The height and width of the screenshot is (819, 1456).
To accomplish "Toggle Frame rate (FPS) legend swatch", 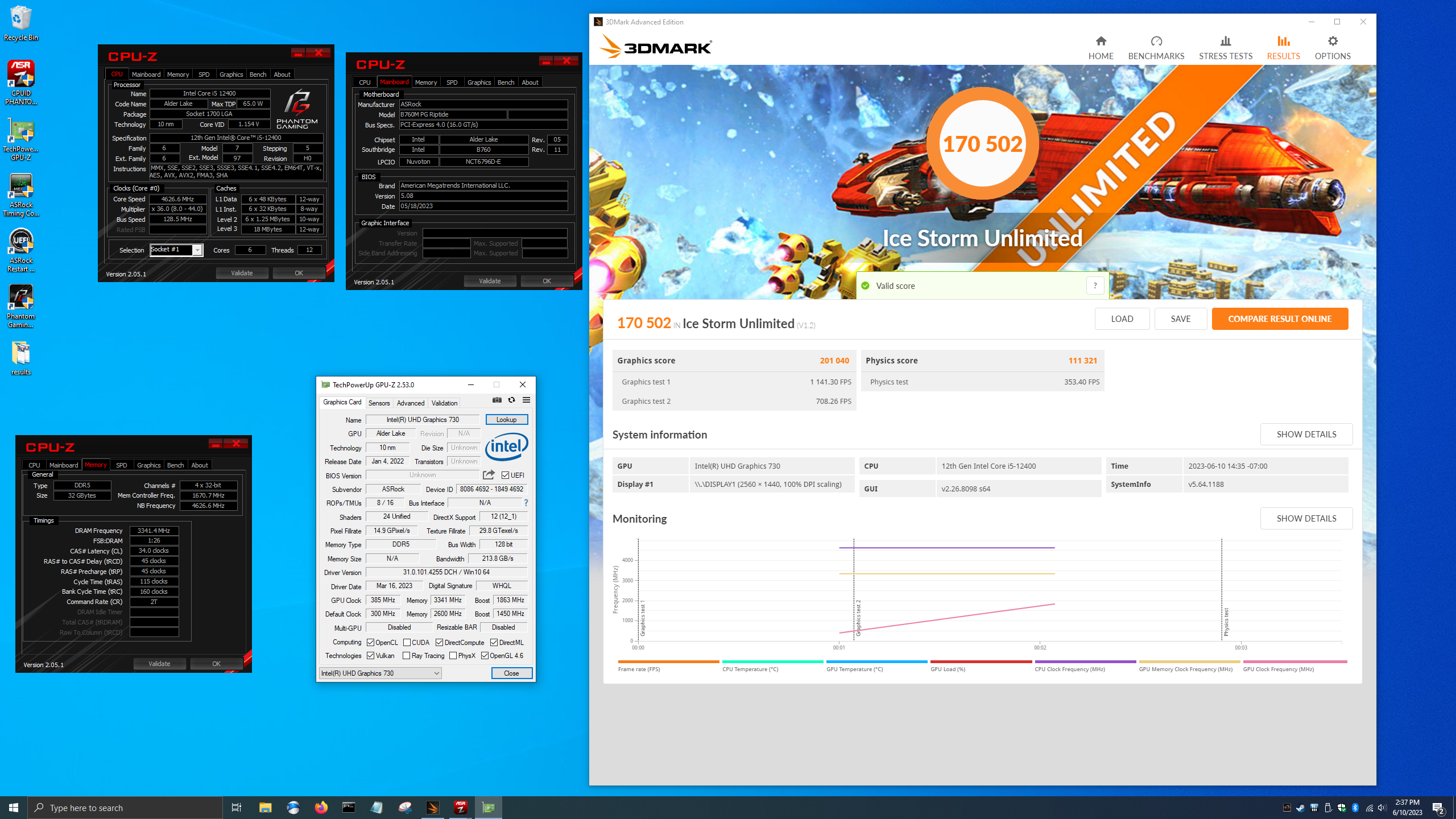I will tap(668, 661).
